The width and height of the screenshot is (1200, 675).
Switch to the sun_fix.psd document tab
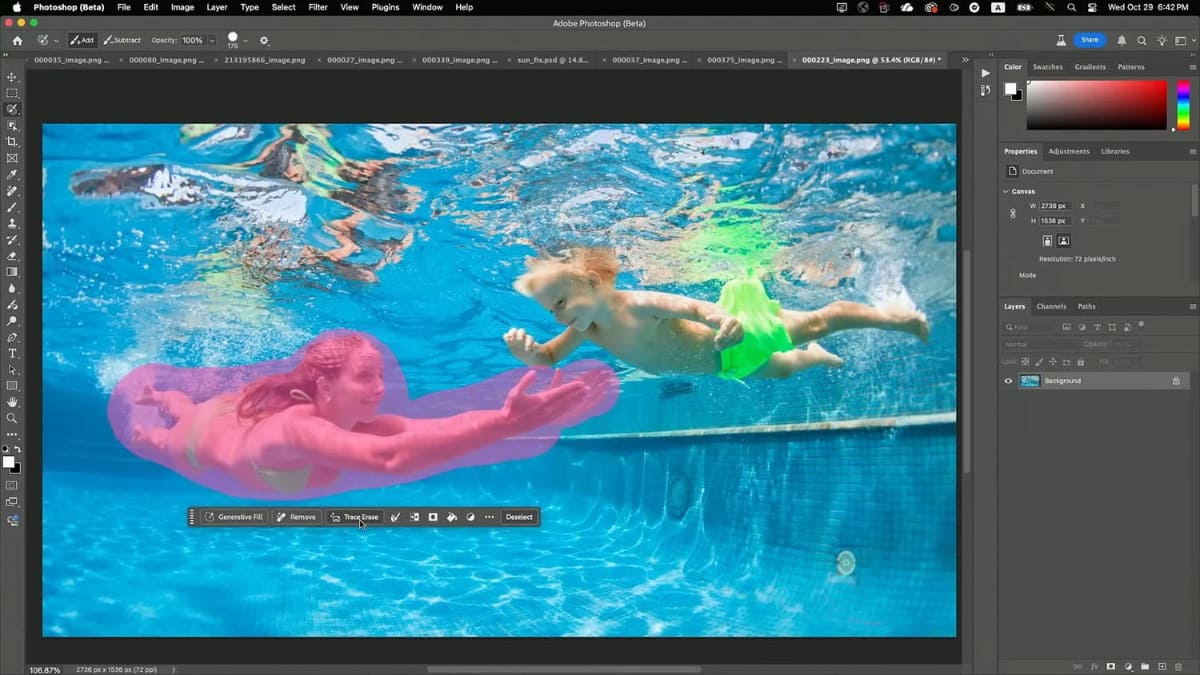pos(552,60)
